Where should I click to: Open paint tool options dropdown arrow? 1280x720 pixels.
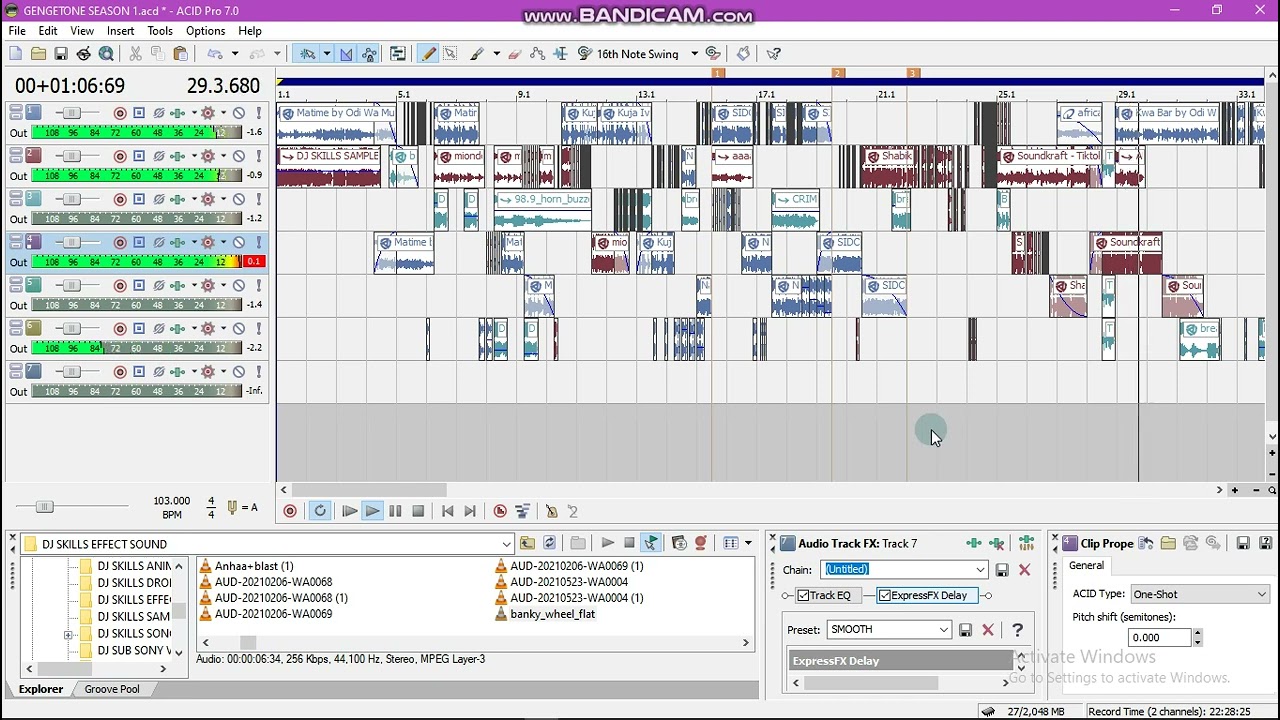pyautogui.click(x=496, y=54)
